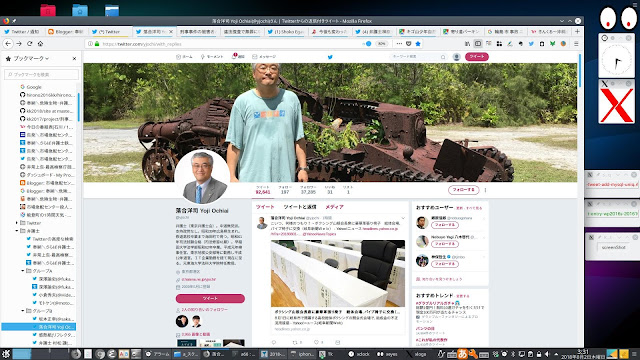The height and width of the screenshot is (360, 640).
Task: Focus the Twitter keyword search box
Action: tap(418, 57)
